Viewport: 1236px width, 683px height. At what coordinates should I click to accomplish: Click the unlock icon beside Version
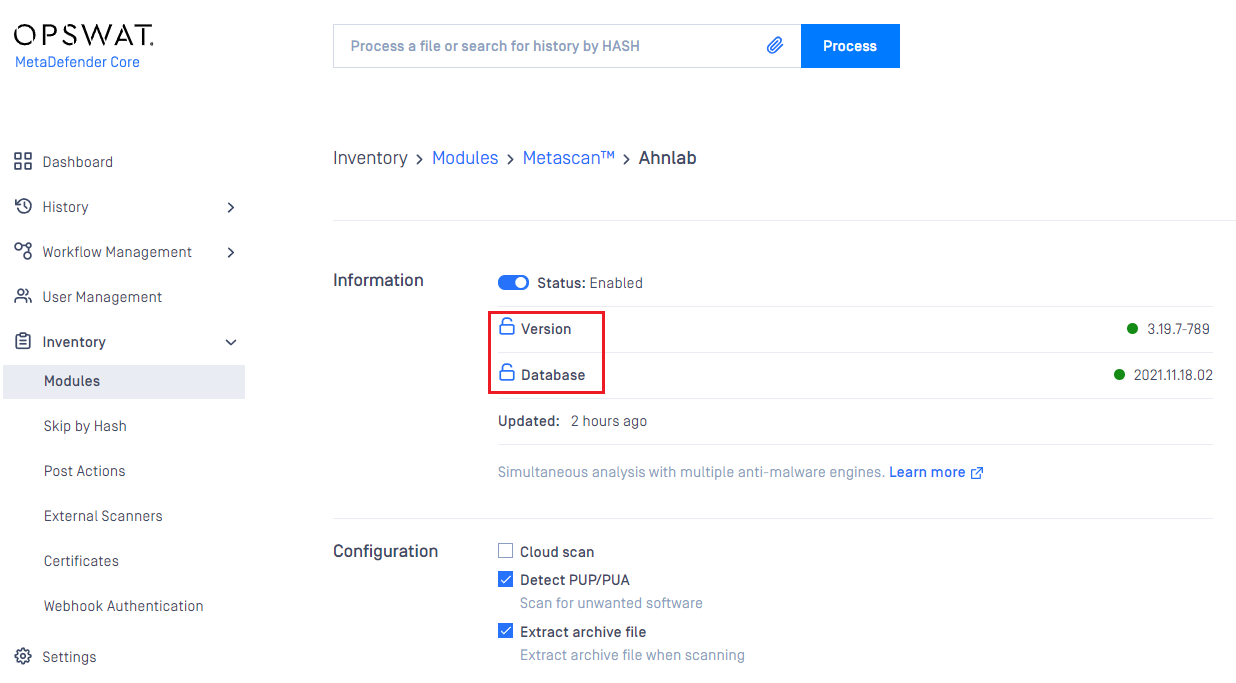point(507,327)
